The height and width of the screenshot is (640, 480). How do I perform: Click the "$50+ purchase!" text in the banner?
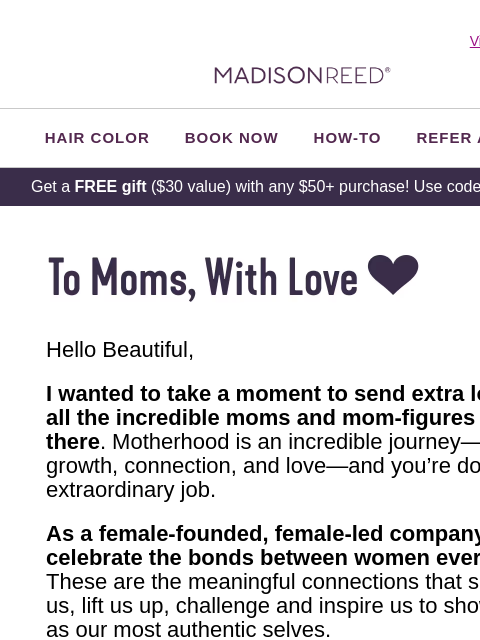pyautogui.click(x=353, y=187)
